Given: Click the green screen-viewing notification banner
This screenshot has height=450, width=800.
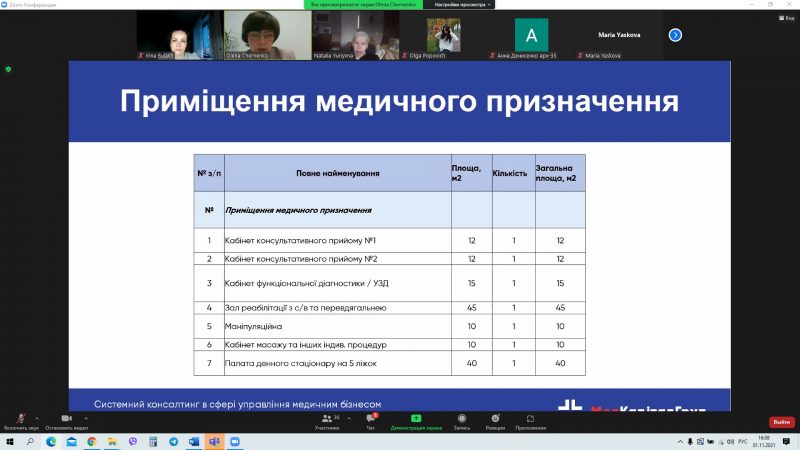Looking at the screenshot, I should point(363,5).
